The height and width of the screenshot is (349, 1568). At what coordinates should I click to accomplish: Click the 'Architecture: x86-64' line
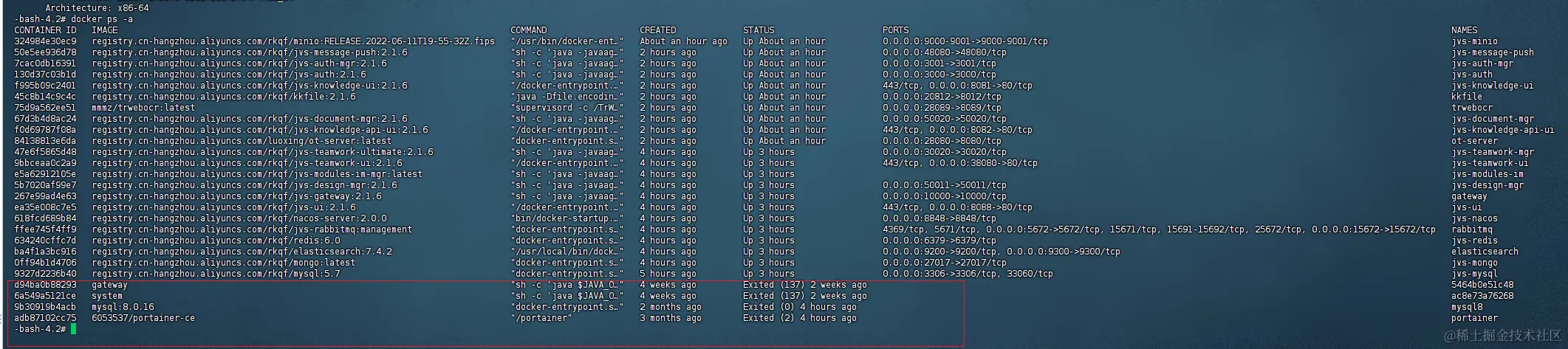(x=97, y=8)
